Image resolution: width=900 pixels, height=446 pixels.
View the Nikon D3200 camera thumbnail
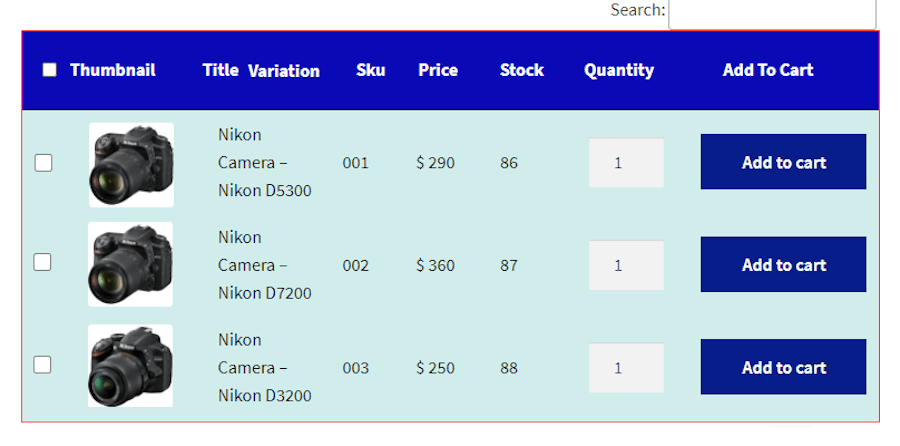[x=131, y=366]
